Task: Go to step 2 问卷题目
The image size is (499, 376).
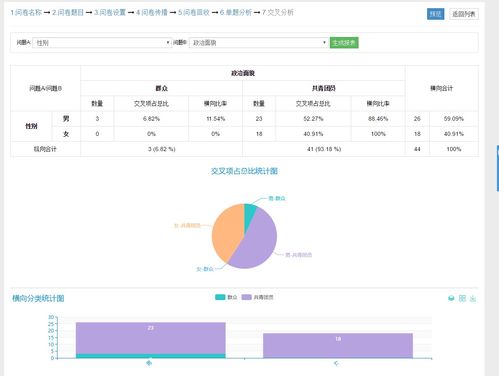Action: click(x=68, y=13)
